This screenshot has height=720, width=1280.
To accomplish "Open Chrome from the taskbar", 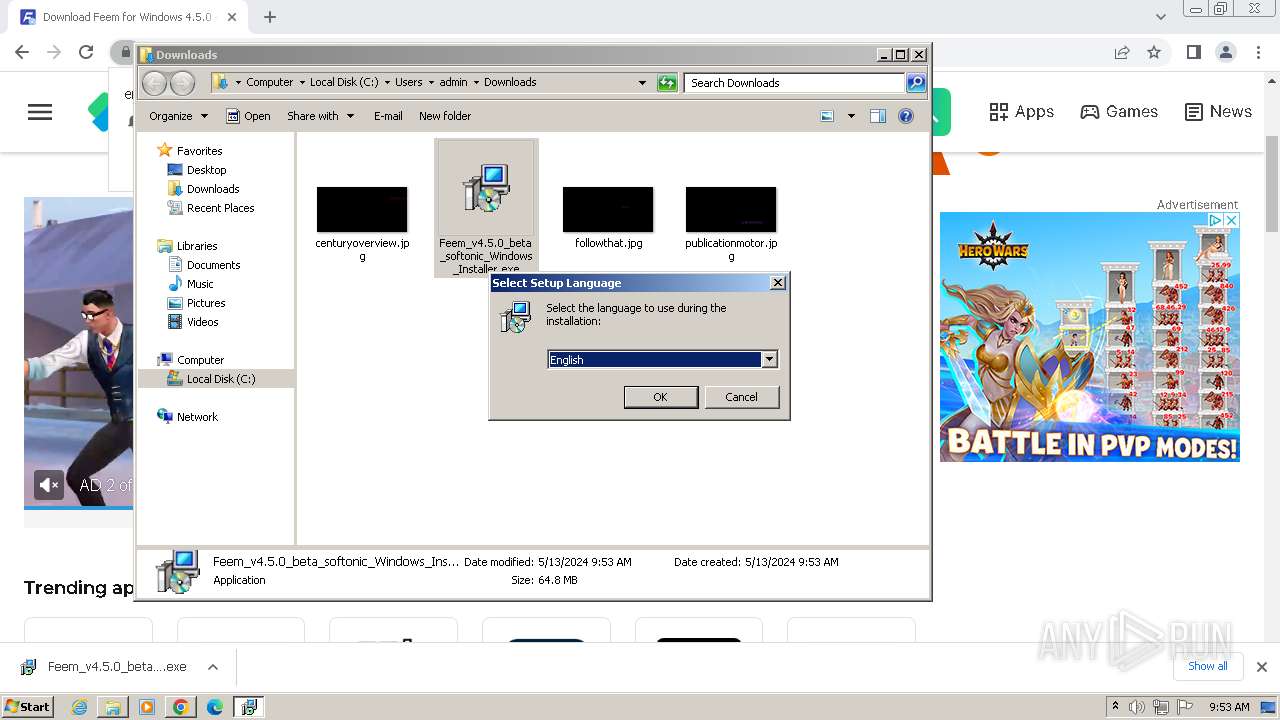I will [181, 707].
